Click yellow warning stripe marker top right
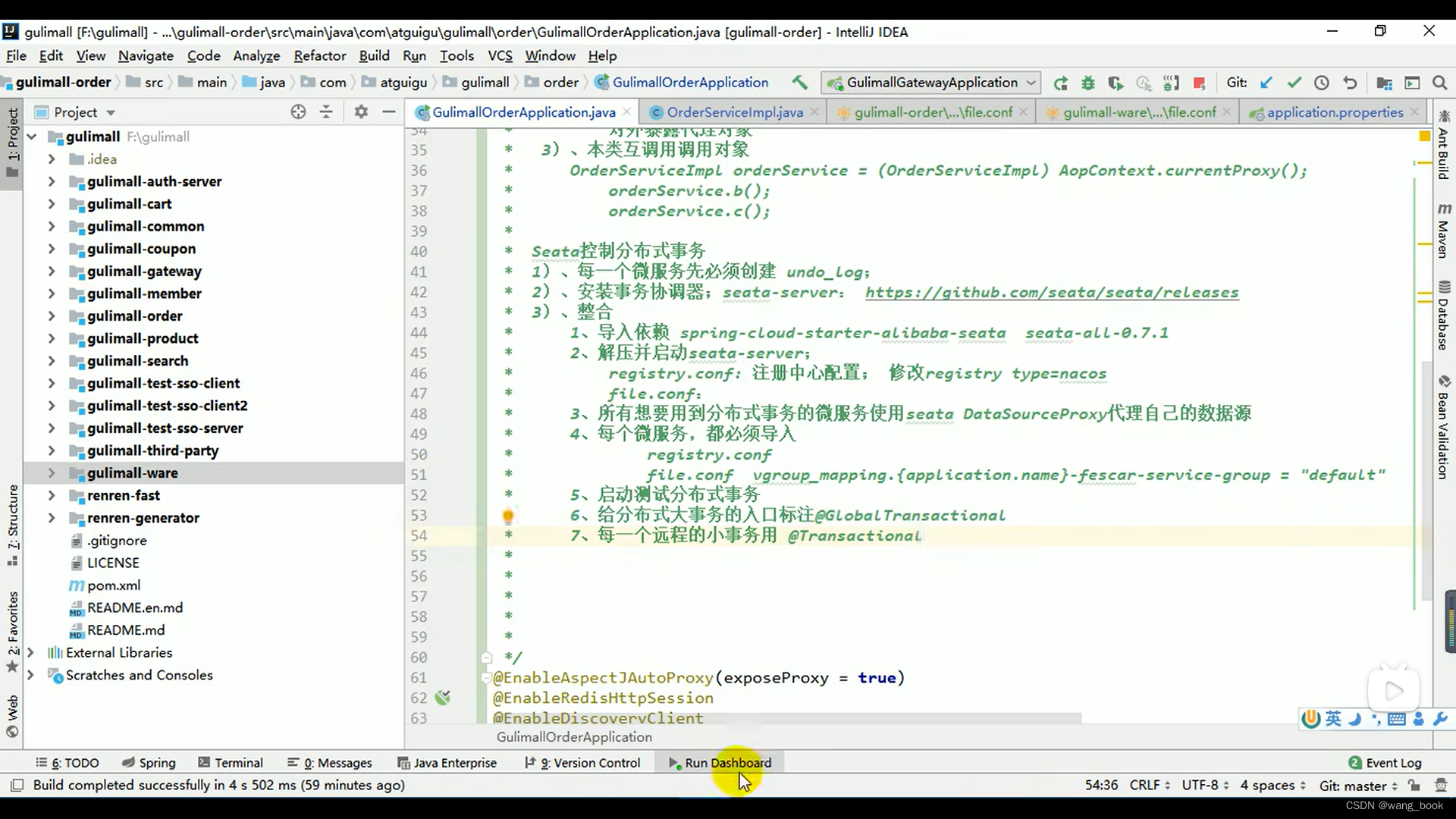The width and height of the screenshot is (1456, 819). pos(1424,136)
